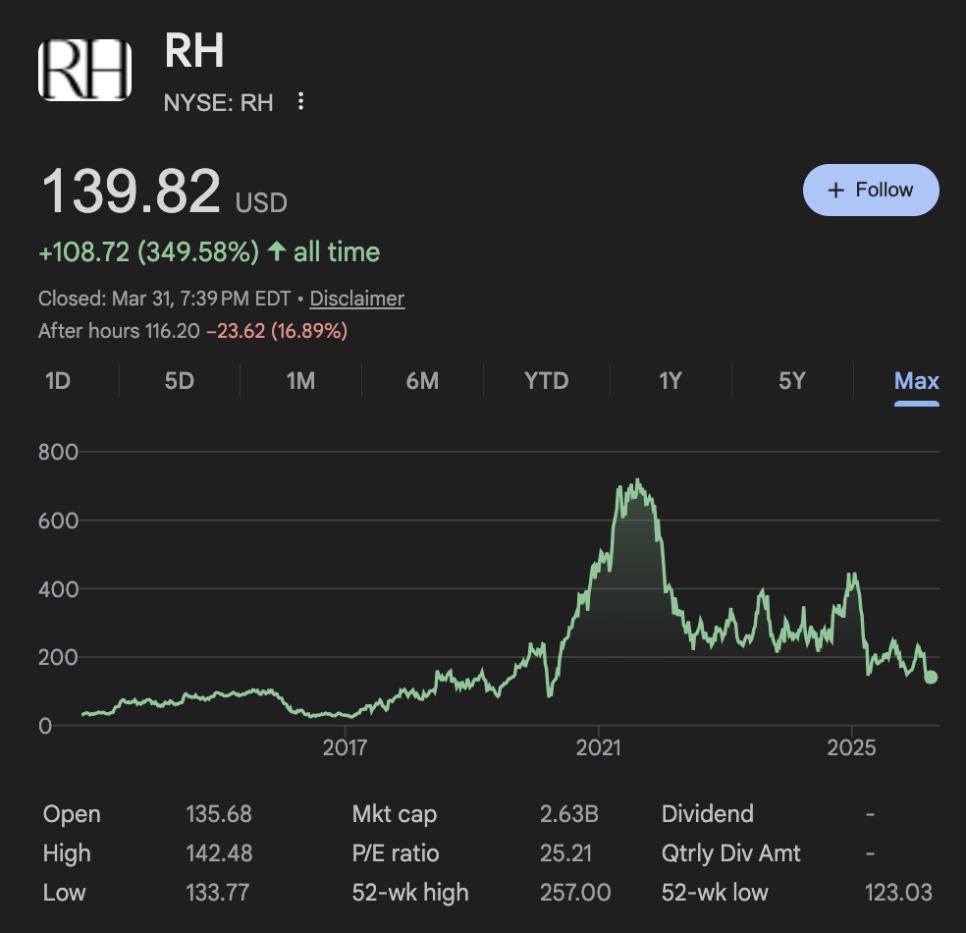Click the Dividend label

707,814
